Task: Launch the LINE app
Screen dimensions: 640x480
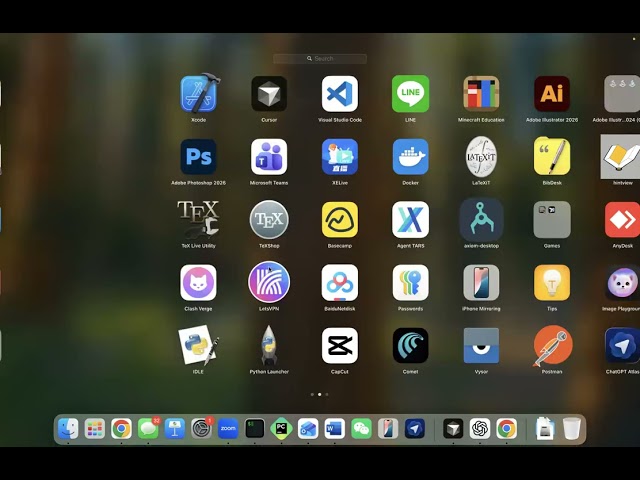Action: point(410,94)
